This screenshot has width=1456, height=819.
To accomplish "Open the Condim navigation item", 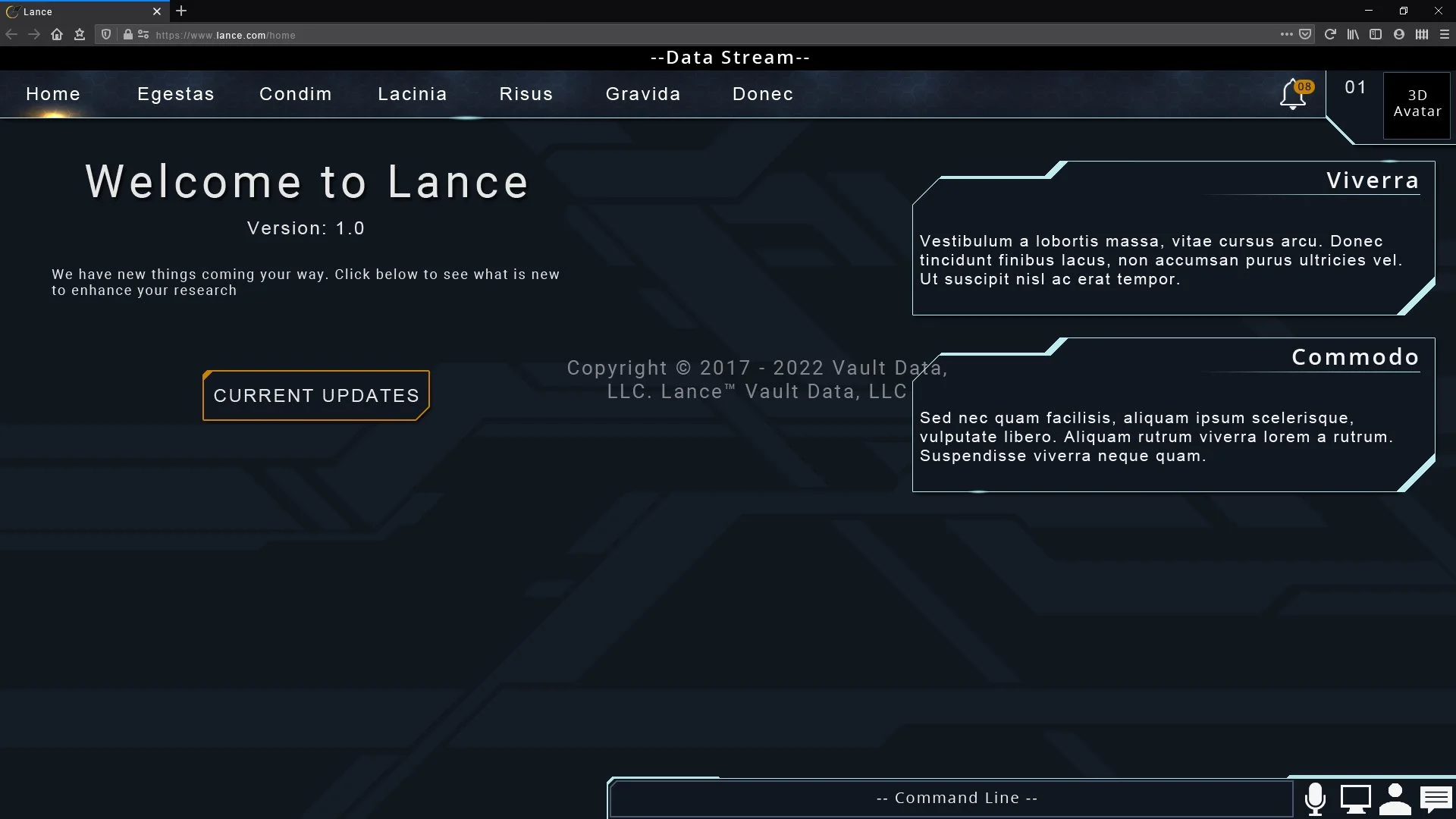I will tap(296, 94).
